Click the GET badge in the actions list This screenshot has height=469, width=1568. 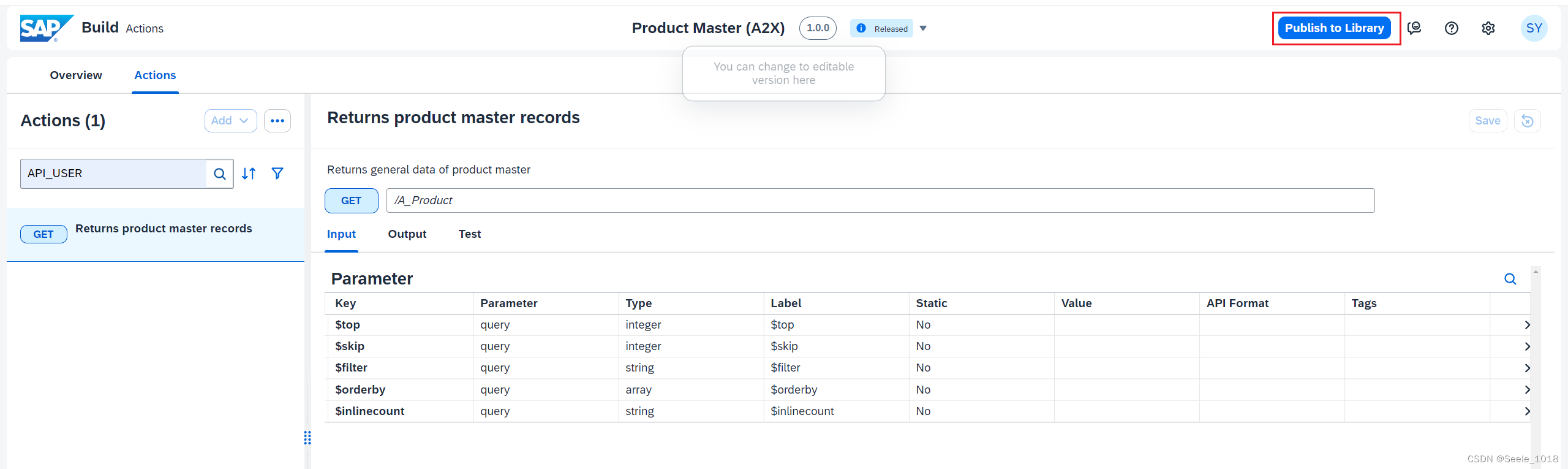[x=43, y=234]
